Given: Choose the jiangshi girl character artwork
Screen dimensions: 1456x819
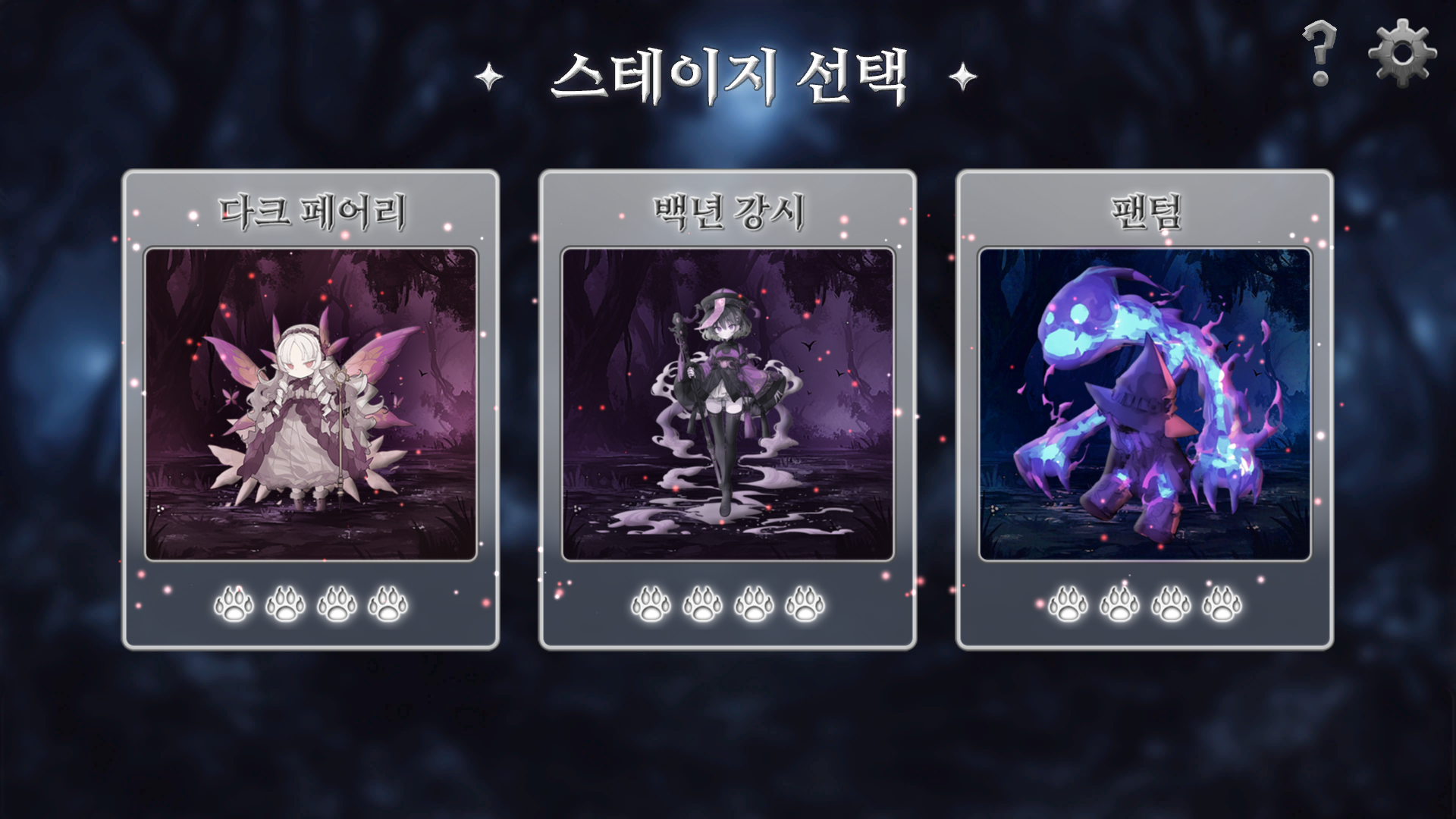Looking at the screenshot, I should [728, 404].
